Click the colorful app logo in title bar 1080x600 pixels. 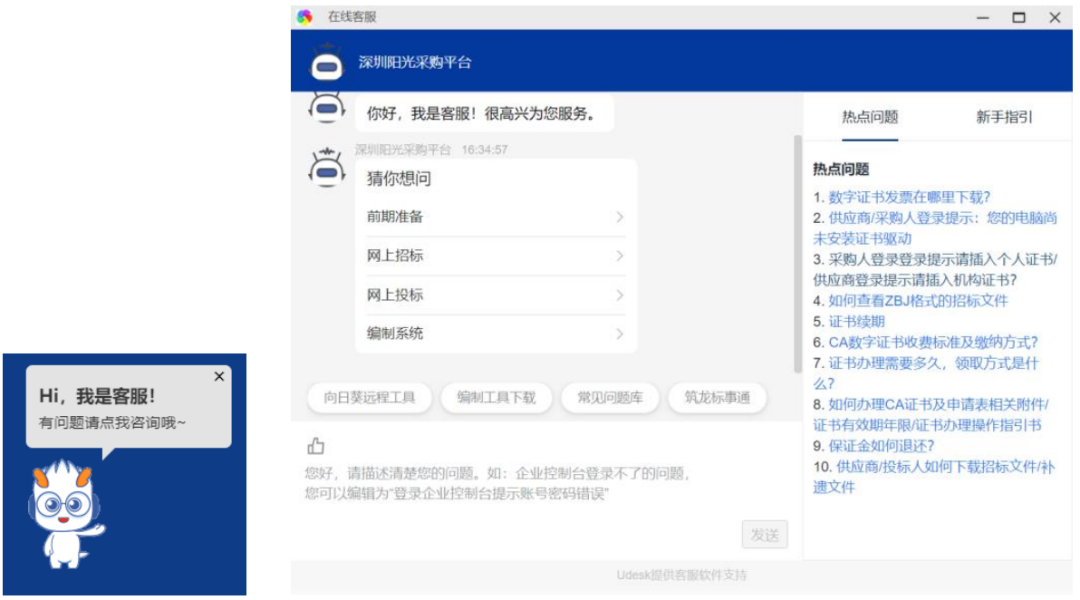coord(305,17)
